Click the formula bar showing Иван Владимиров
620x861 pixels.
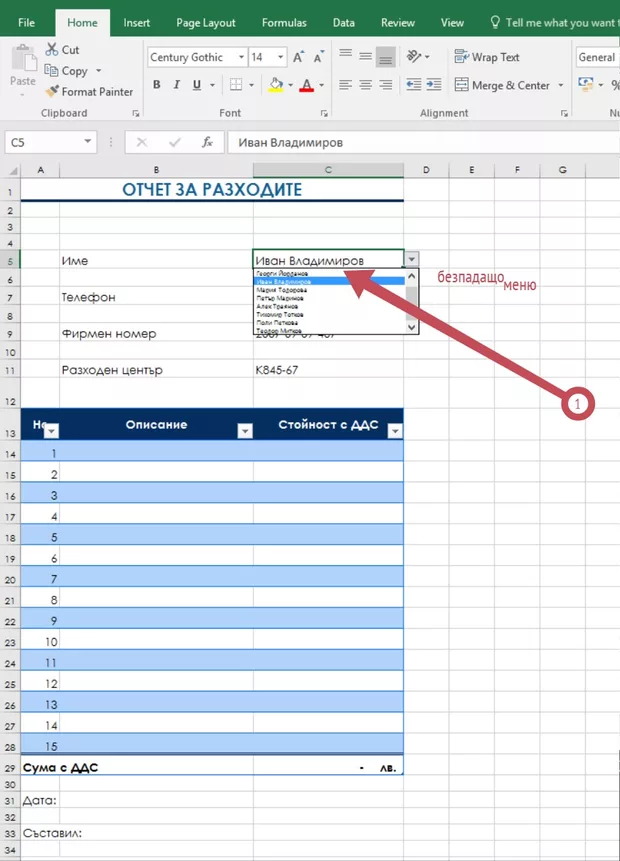[423, 142]
